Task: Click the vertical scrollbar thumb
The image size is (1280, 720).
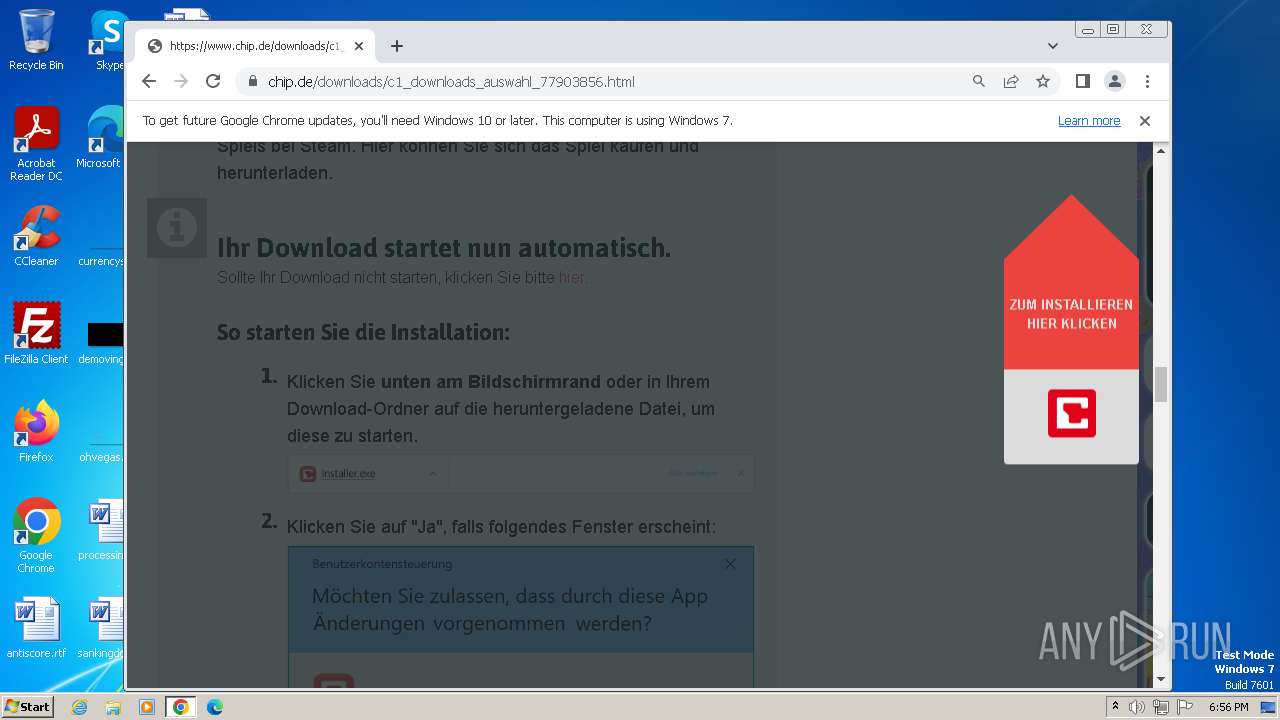Action: point(1161,385)
